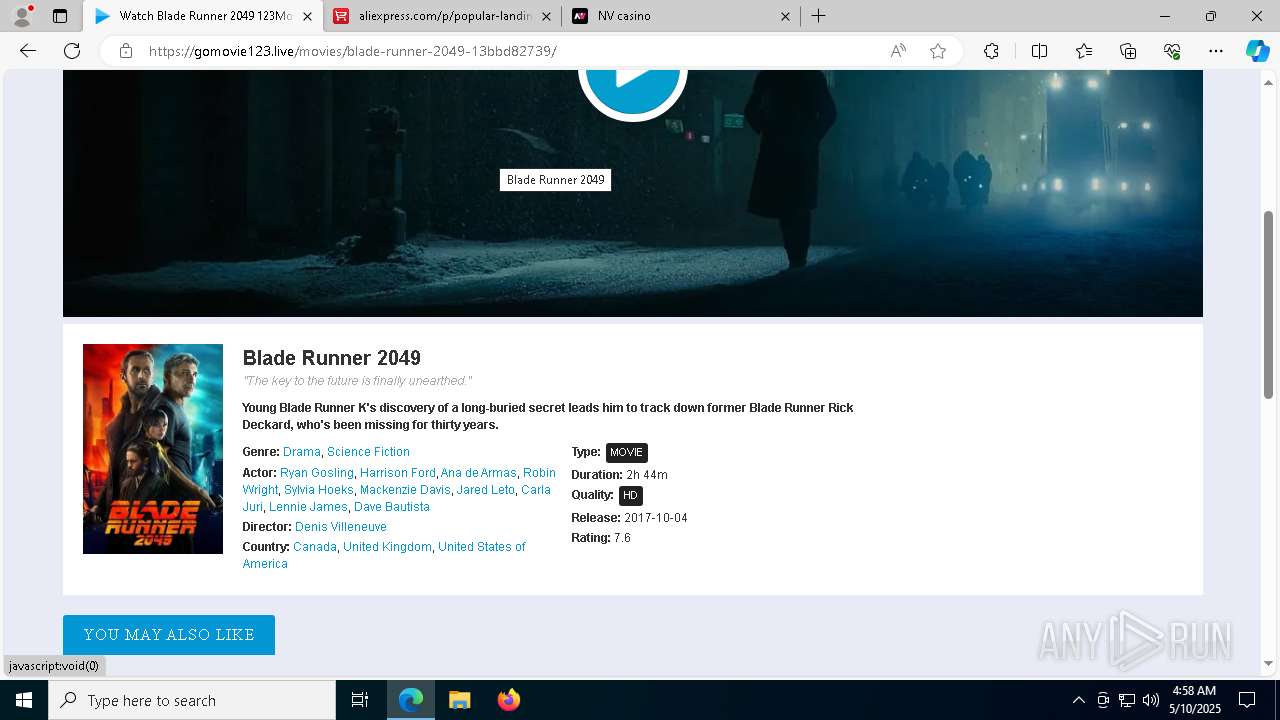Open actor Jared Leto link
Viewport: 1280px width, 720px height.
pos(486,490)
